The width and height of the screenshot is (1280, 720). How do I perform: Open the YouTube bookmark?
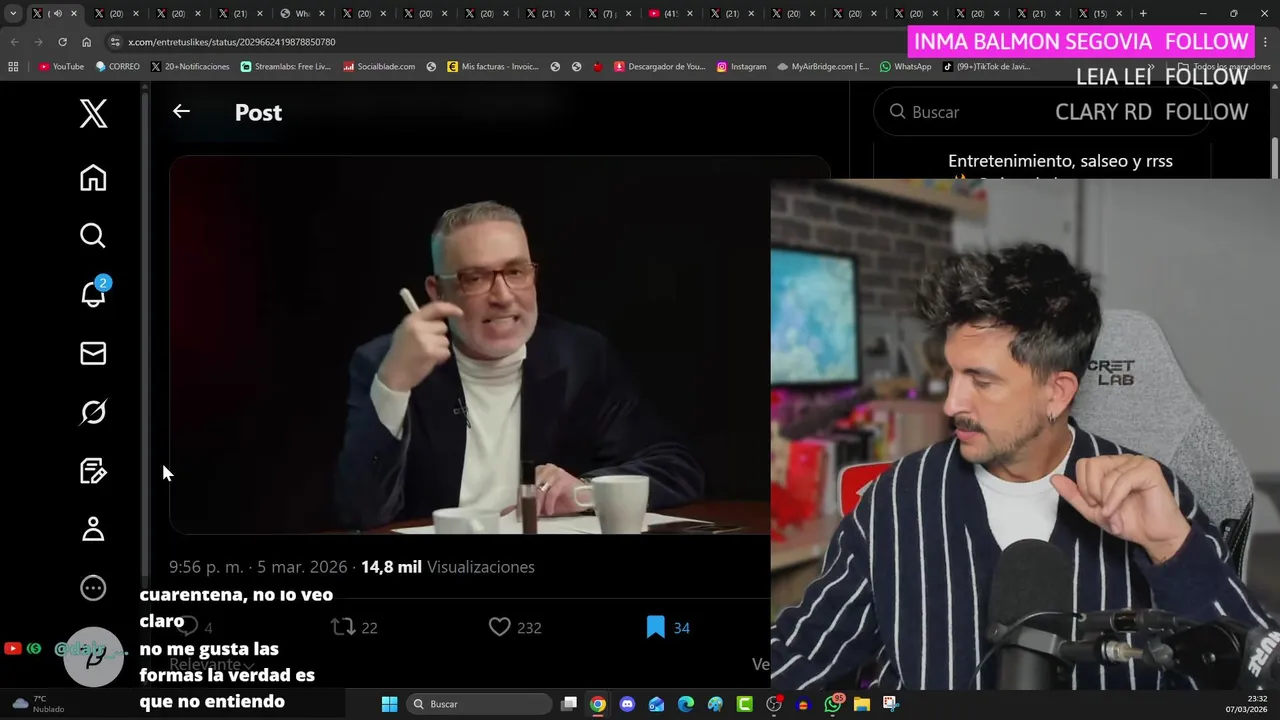tap(61, 66)
